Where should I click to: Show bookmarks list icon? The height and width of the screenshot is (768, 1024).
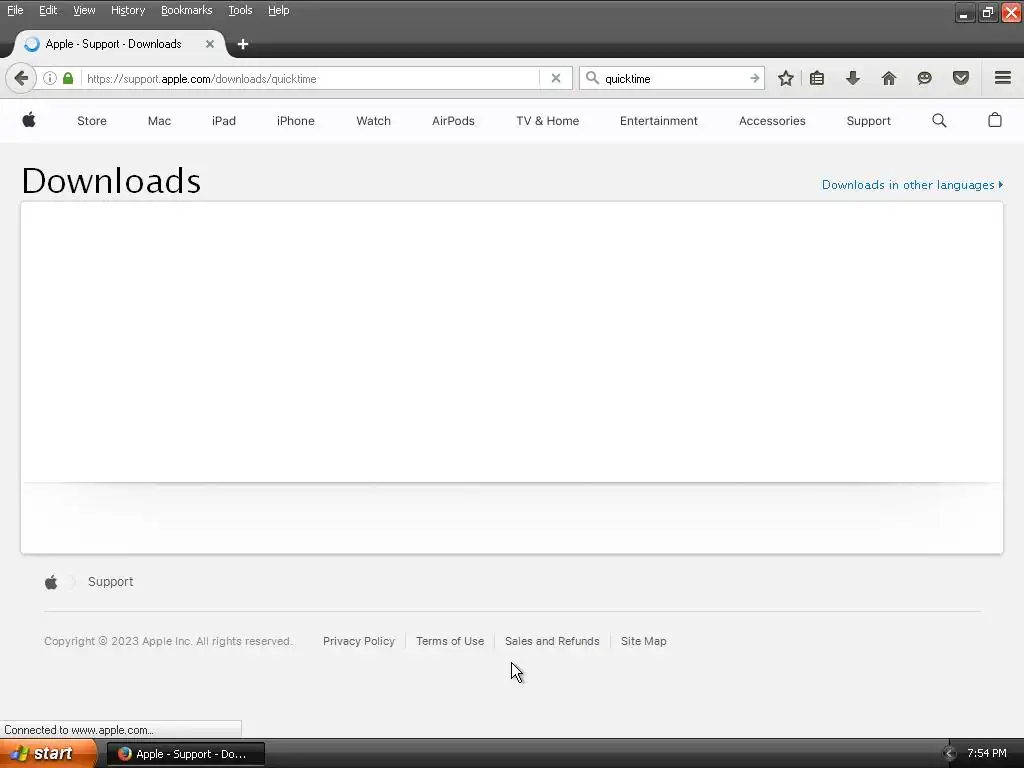(817, 78)
